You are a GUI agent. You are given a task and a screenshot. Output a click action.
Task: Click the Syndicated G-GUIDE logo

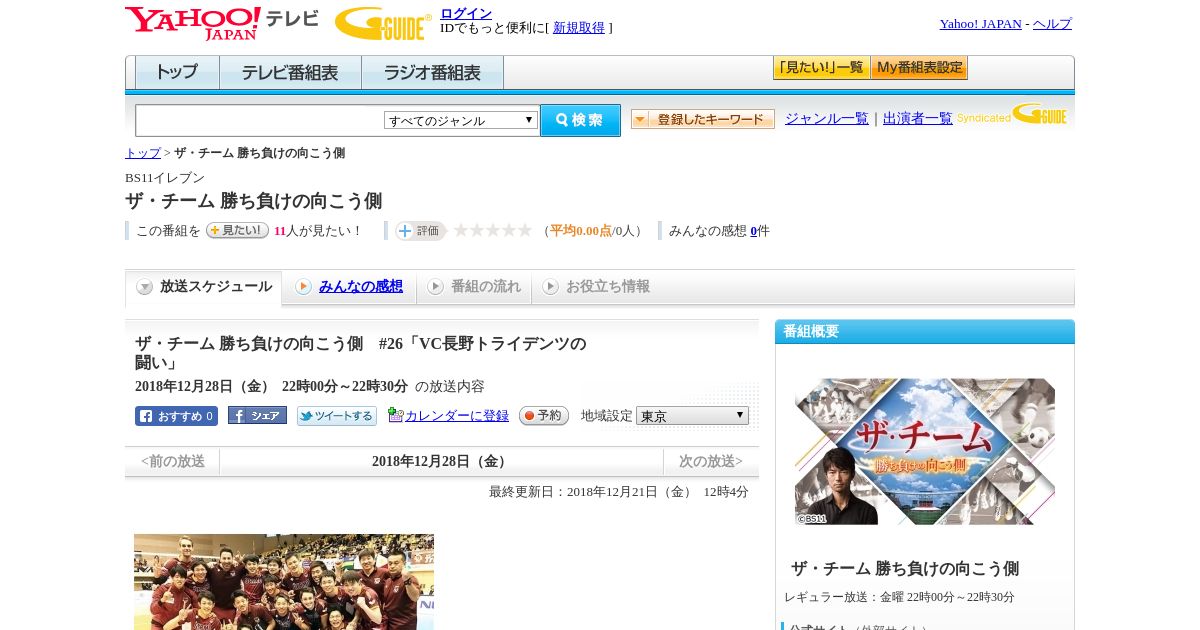[x=1012, y=115]
